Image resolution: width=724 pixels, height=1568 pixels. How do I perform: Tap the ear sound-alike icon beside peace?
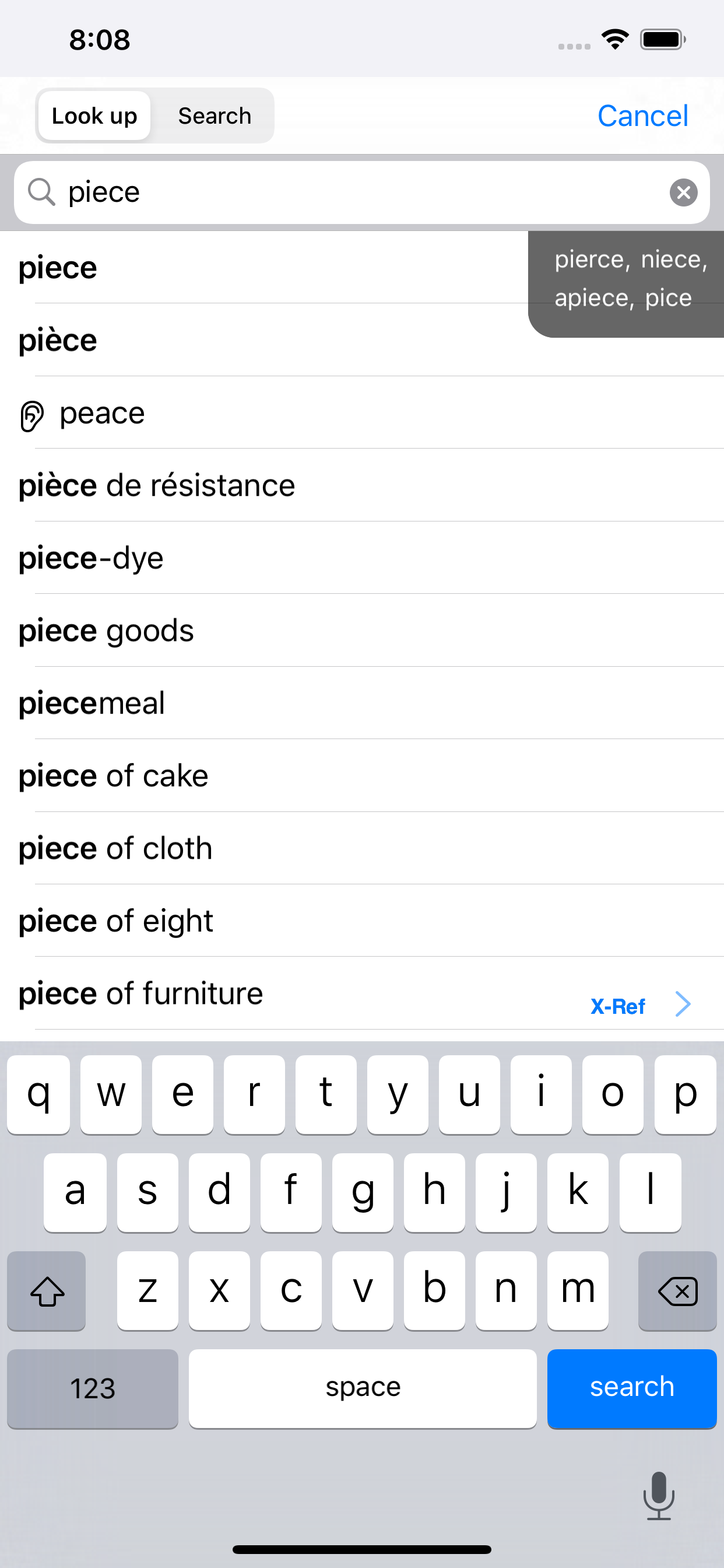31,416
